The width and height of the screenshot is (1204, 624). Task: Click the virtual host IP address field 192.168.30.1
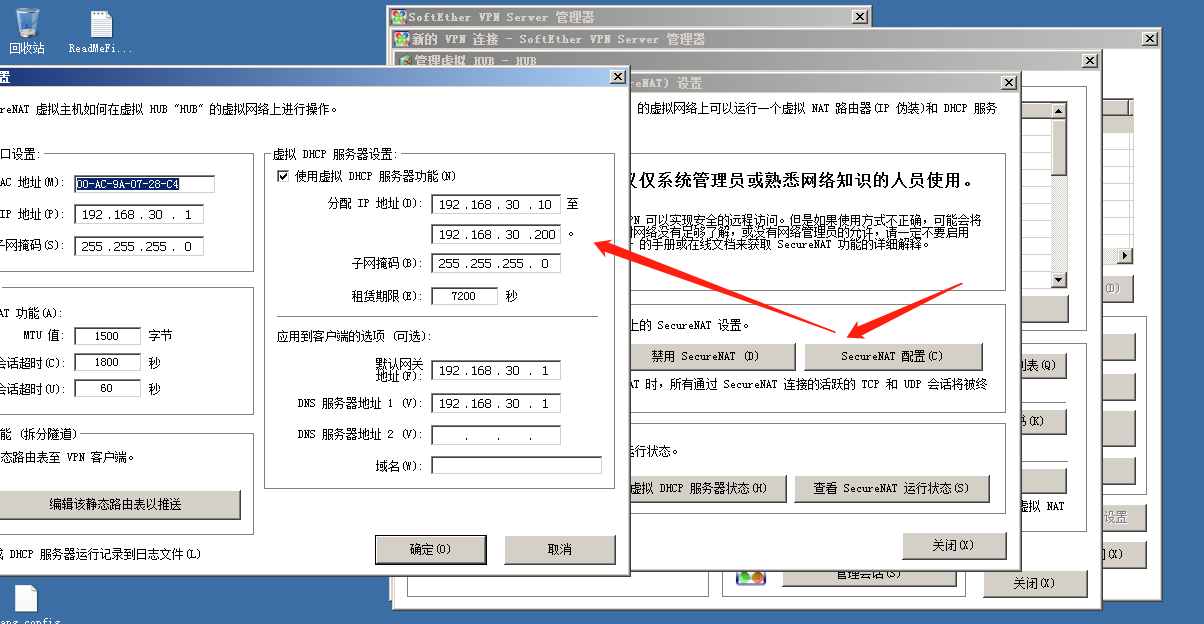139,215
